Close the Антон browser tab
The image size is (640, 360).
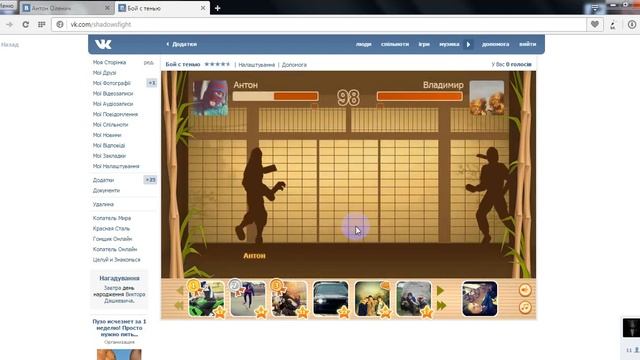[x=107, y=8]
